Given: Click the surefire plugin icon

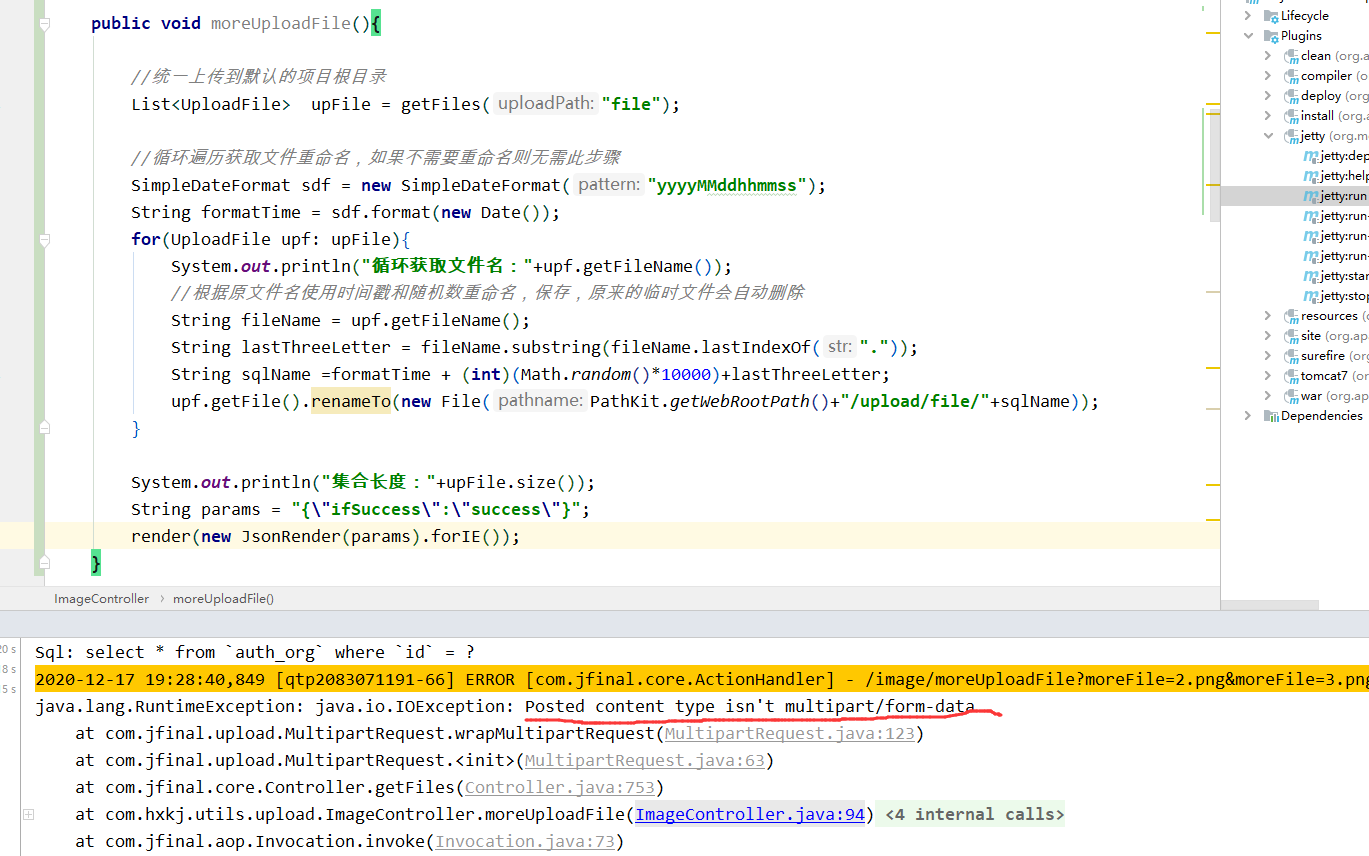Looking at the screenshot, I should [1291, 356].
